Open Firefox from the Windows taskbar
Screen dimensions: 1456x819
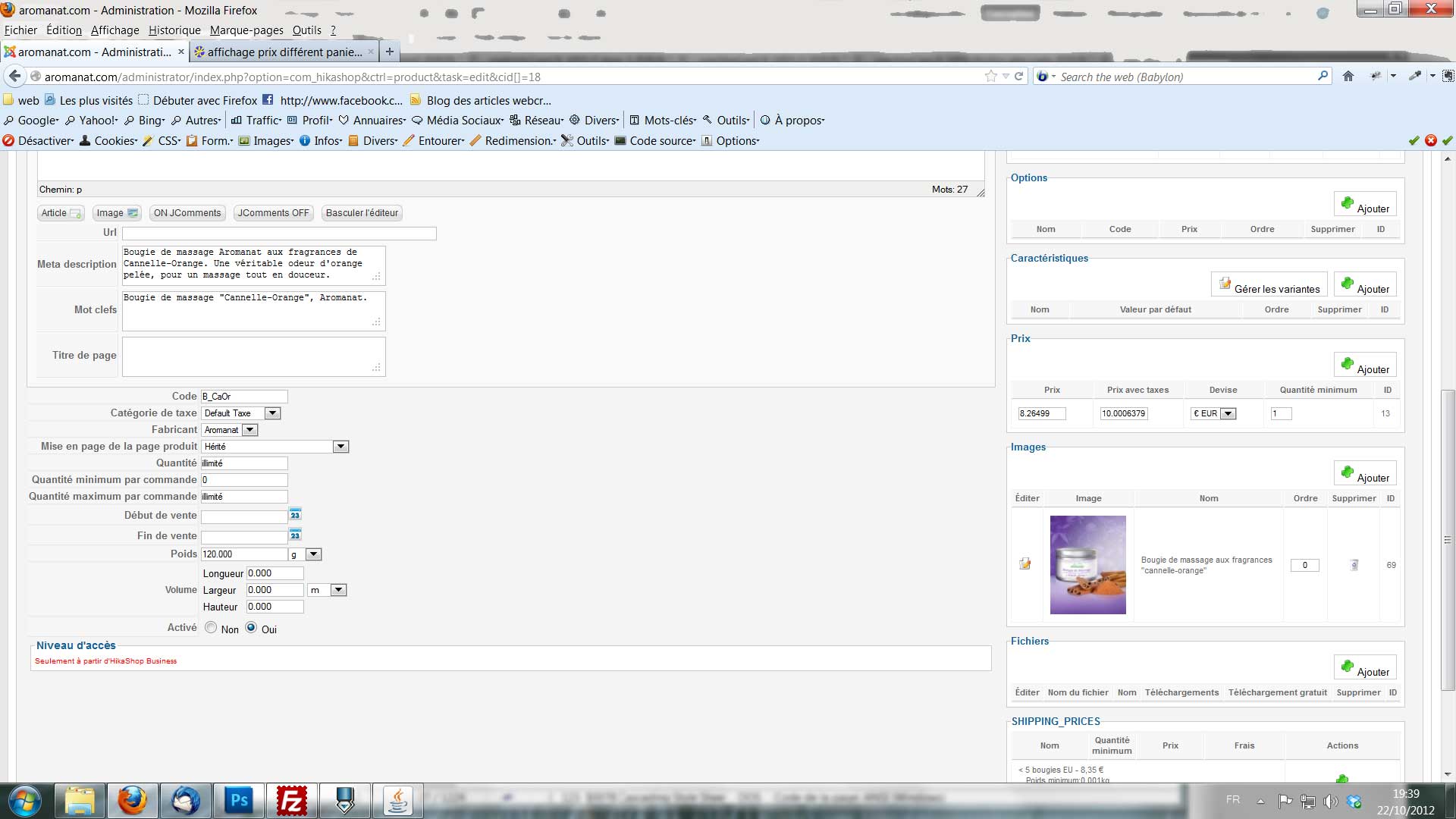132,800
